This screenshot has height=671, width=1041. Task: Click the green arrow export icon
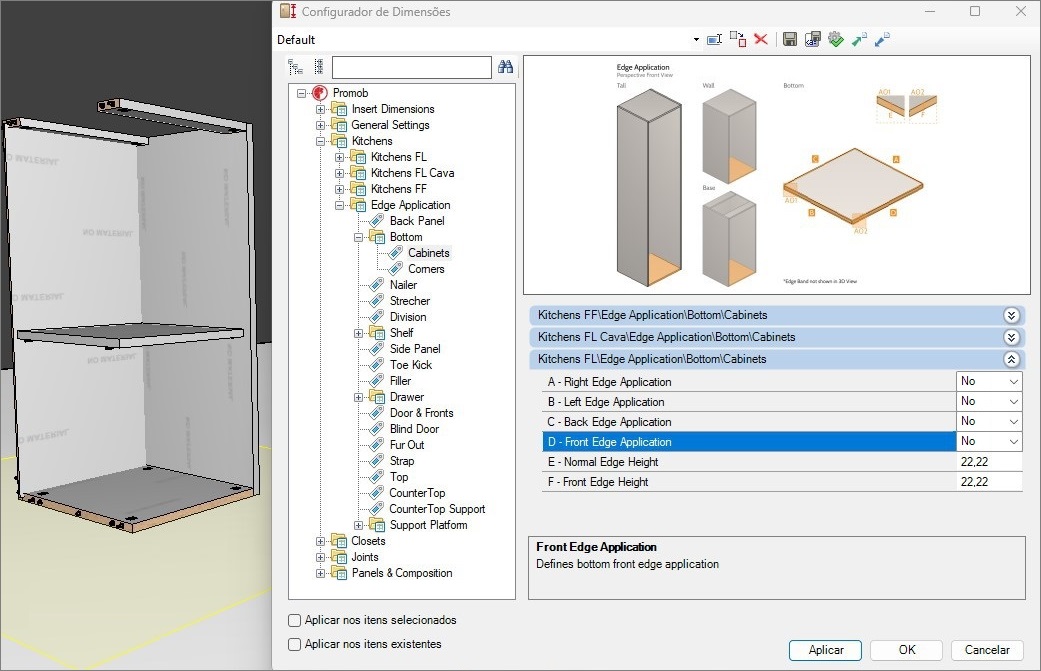point(859,39)
